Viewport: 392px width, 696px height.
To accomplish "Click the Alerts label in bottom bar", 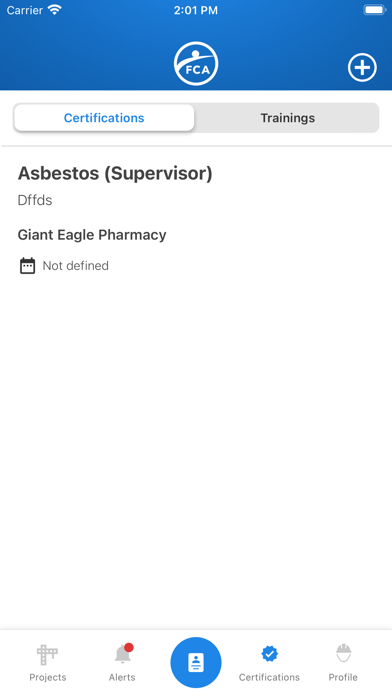I will click(x=122, y=677).
